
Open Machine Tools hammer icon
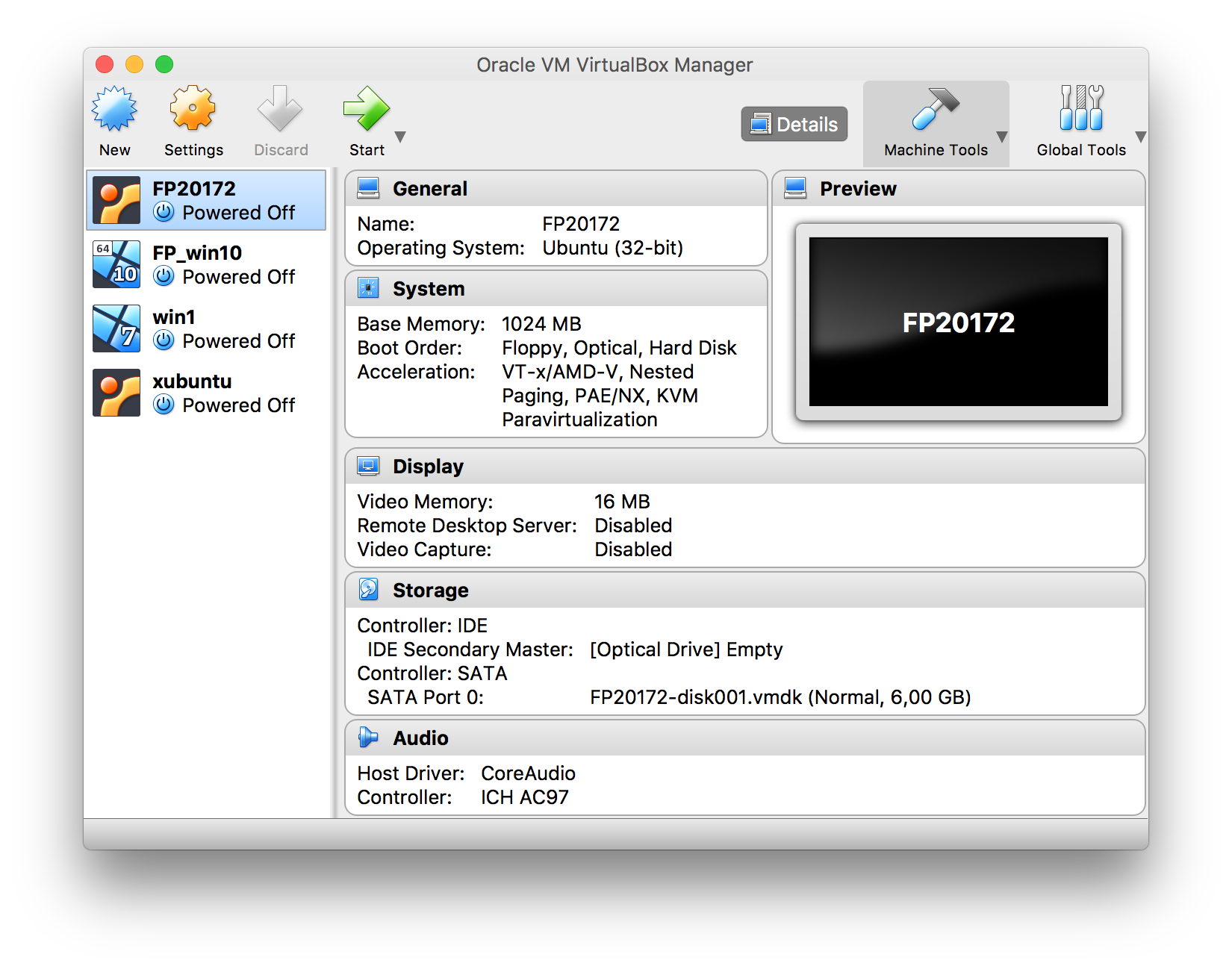[x=935, y=109]
